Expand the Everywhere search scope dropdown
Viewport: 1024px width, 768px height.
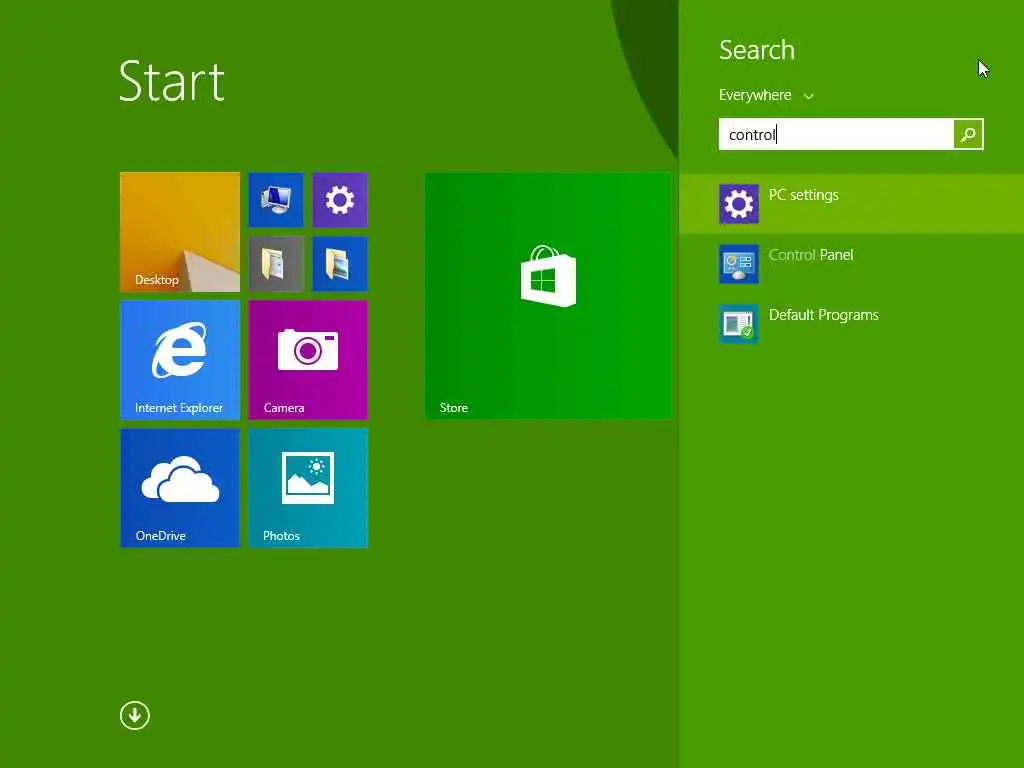[766, 95]
